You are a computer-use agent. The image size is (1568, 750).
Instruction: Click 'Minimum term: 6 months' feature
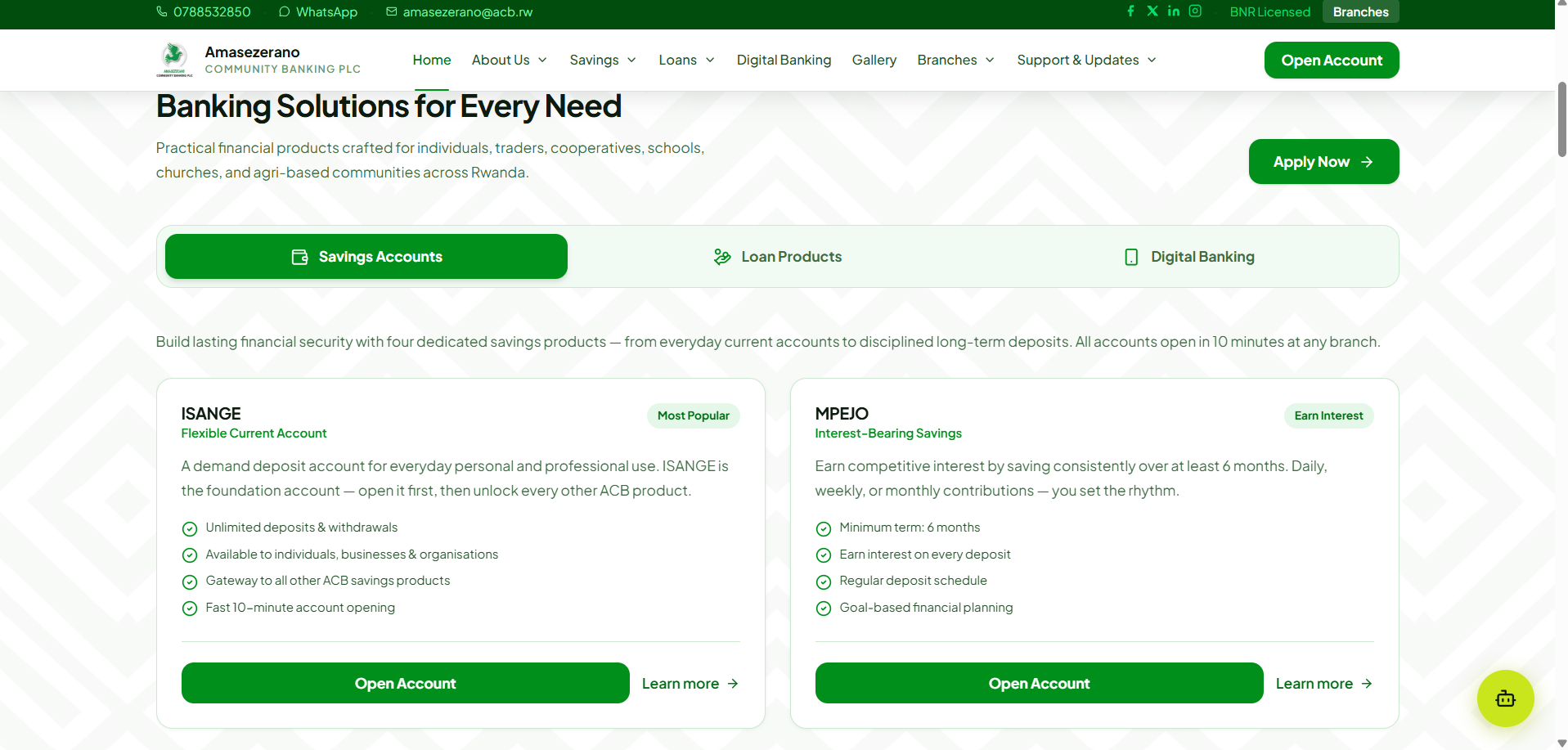[x=910, y=528]
